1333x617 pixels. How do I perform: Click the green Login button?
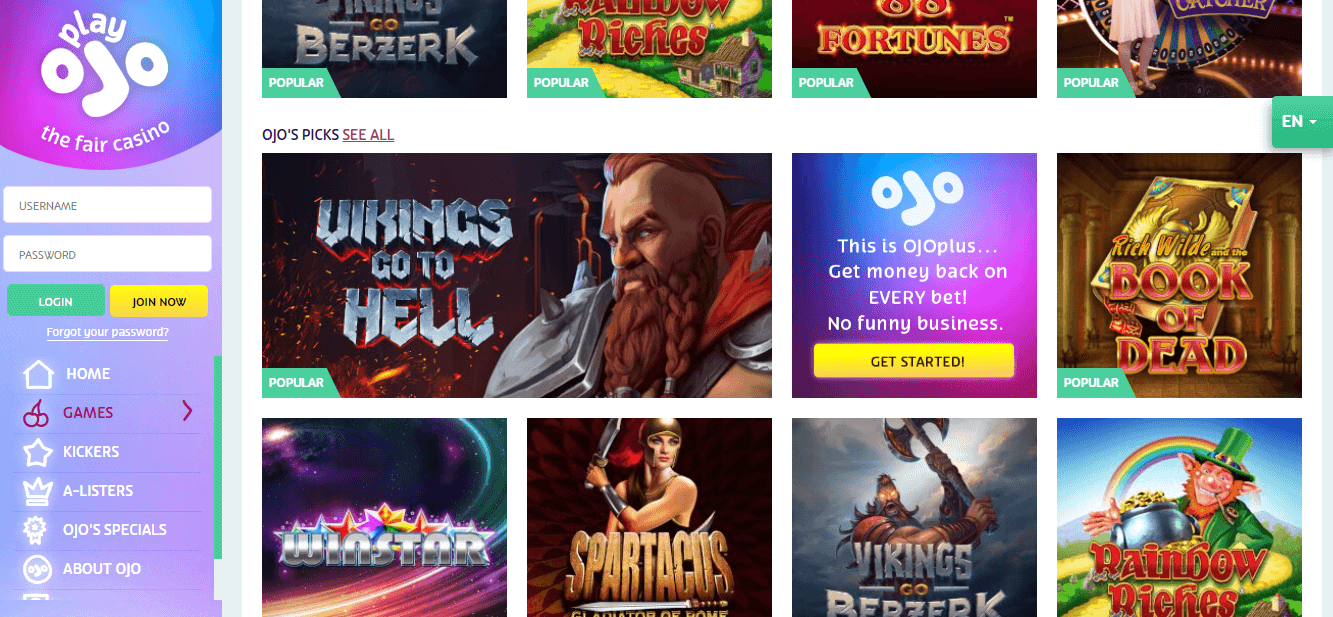tap(56, 301)
